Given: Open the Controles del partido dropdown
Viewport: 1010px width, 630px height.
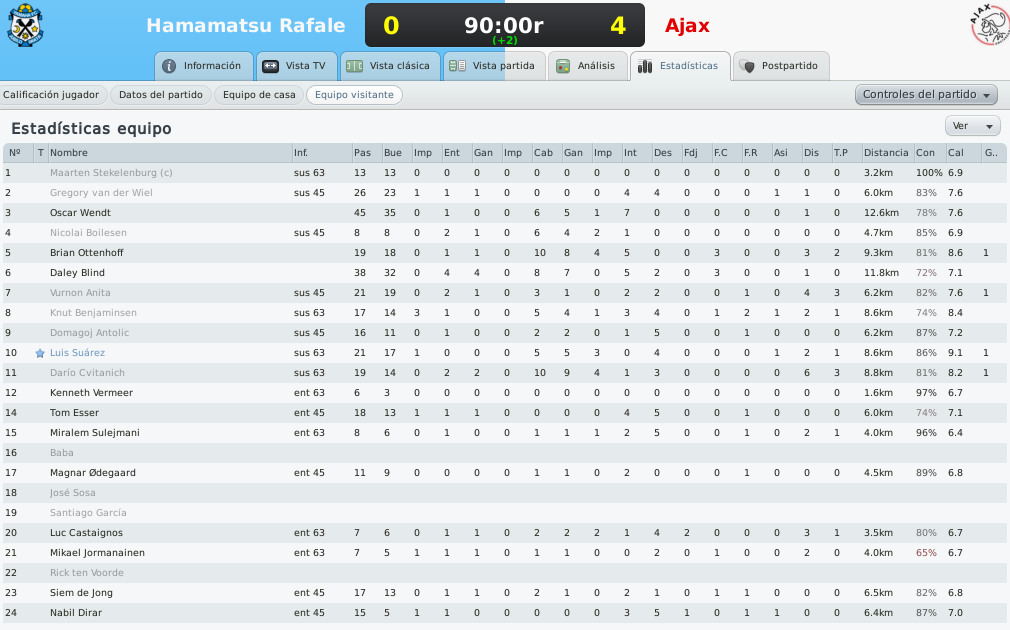Looking at the screenshot, I should (x=926, y=95).
